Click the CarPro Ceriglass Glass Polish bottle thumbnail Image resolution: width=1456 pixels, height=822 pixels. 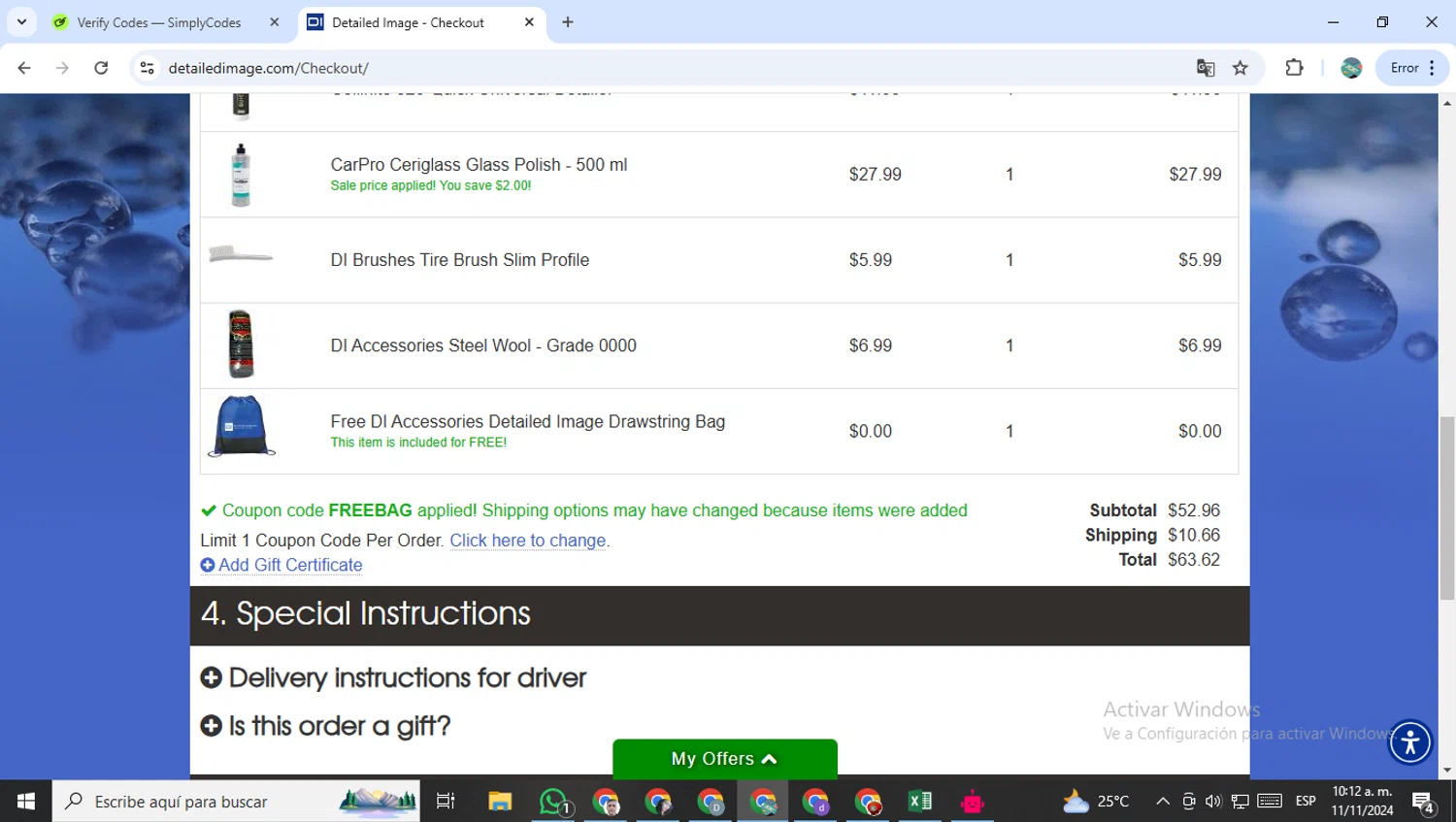pyautogui.click(x=241, y=175)
